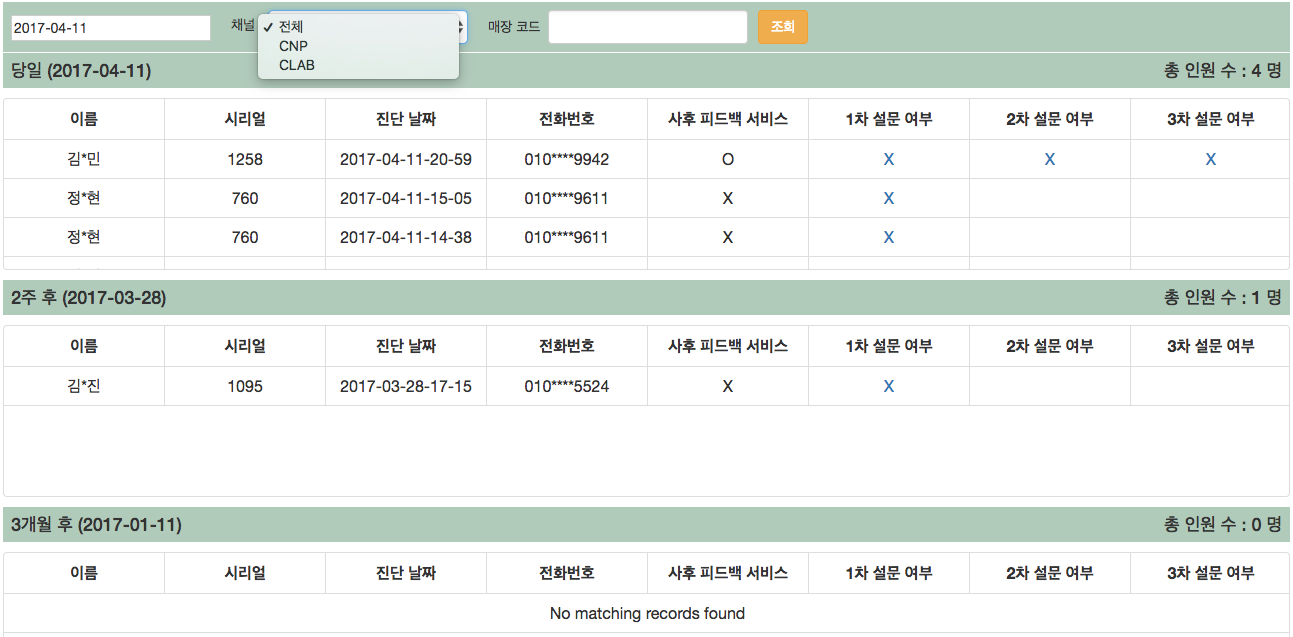Click the blue X in 김*민's 1차 설문 여부 column
Image resolution: width=1293 pixels, height=637 pixels.
tap(888, 158)
